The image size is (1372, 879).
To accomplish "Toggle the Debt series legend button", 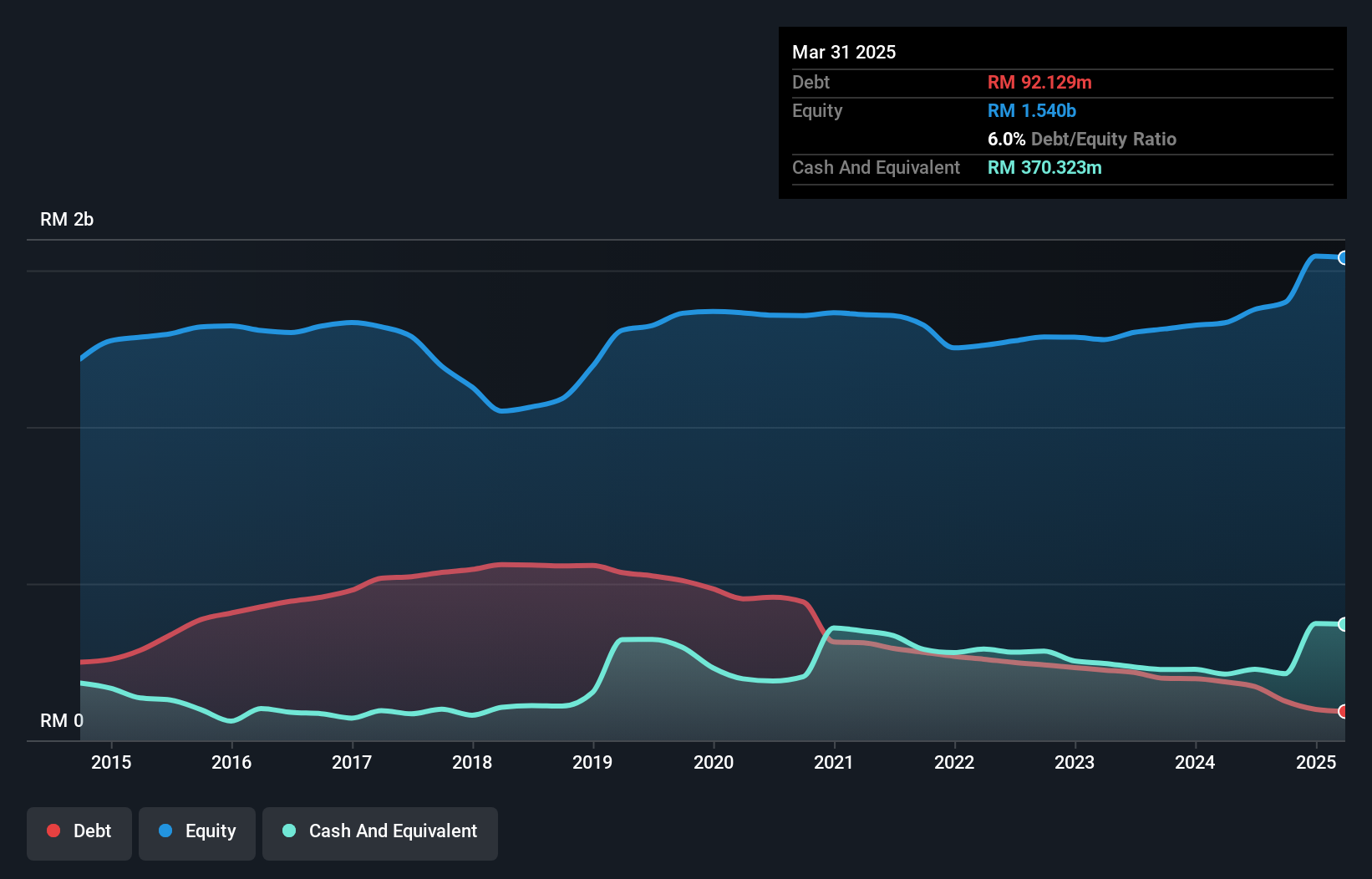I will coord(79,833).
